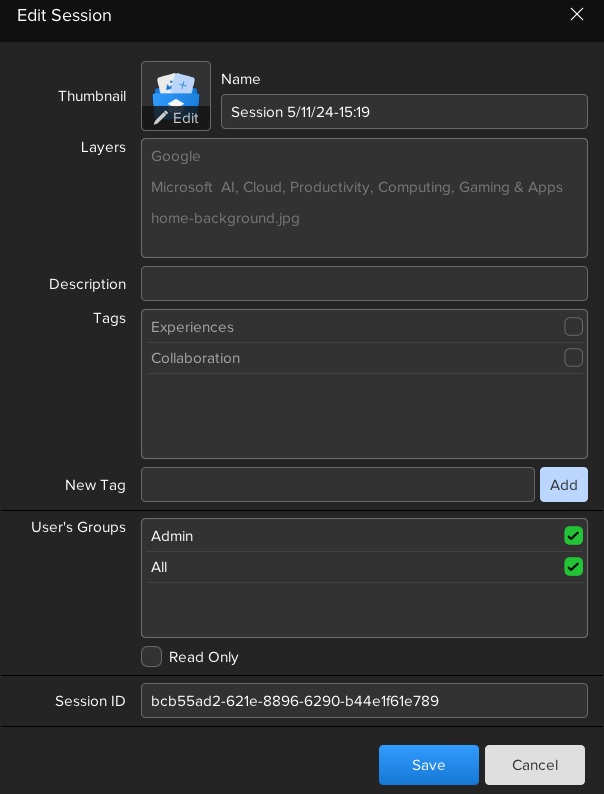Enable the Collaboration tag checkbox
604x794 pixels.
573,358
